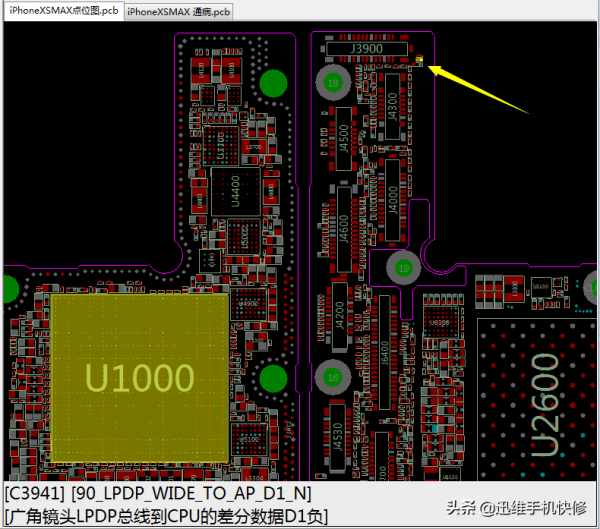Select the U1000 CPU chip
This screenshot has width=600, height=529.
(138, 378)
